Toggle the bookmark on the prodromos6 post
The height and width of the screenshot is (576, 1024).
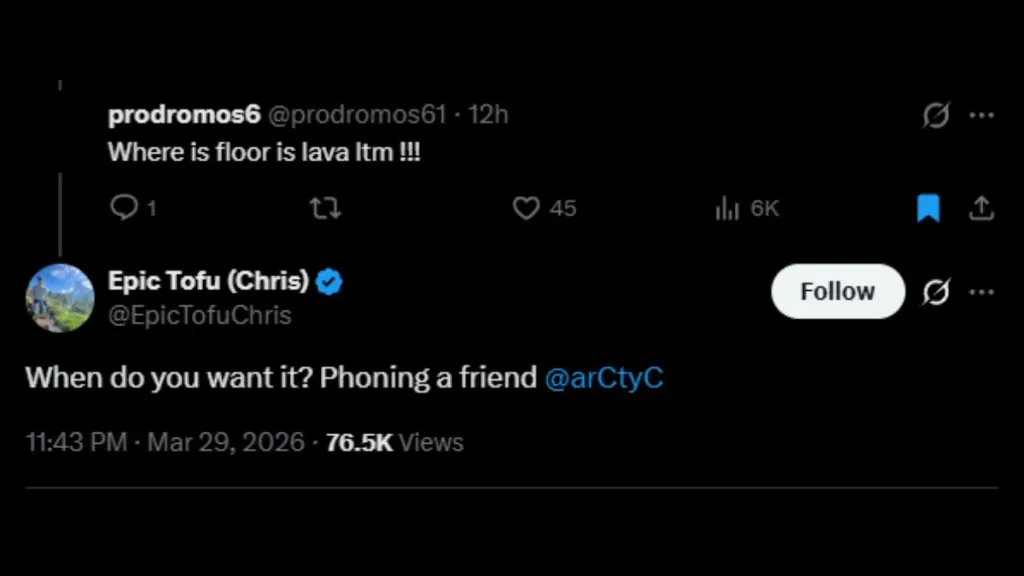(x=928, y=208)
